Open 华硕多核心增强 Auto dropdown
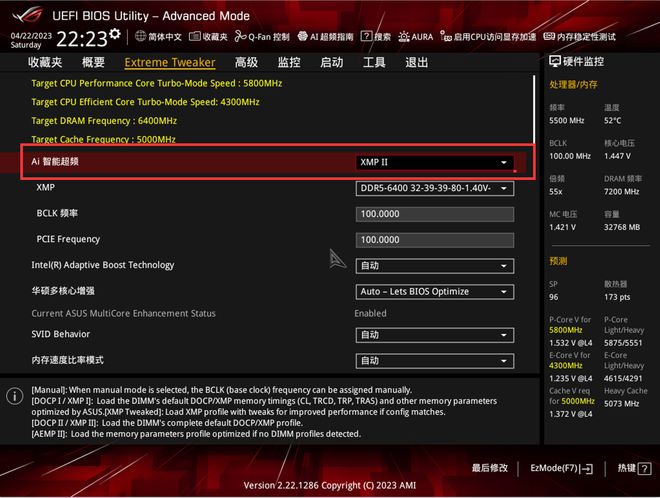The height and width of the screenshot is (498, 660). pos(434,292)
